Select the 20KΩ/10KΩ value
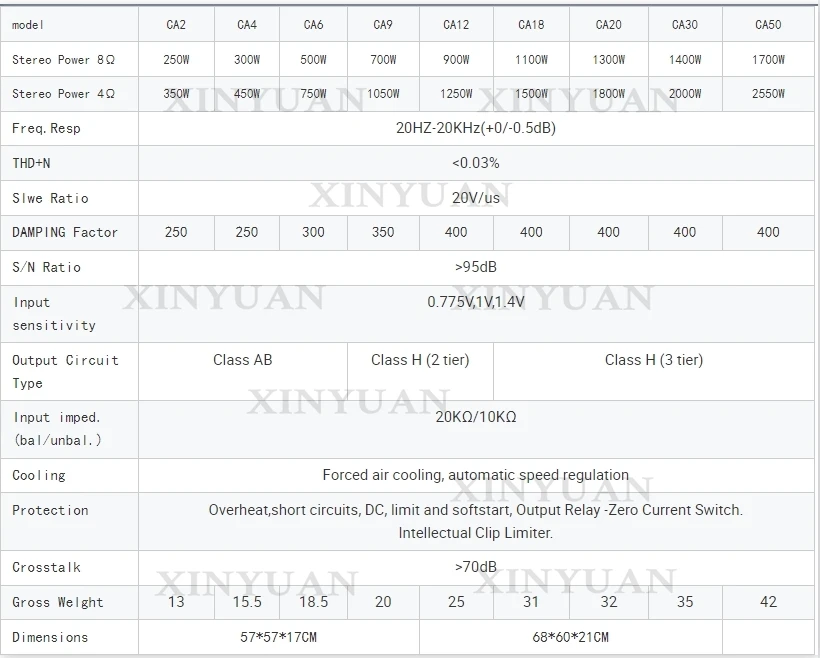Screen dimensions: 820x658 click(475, 417)
